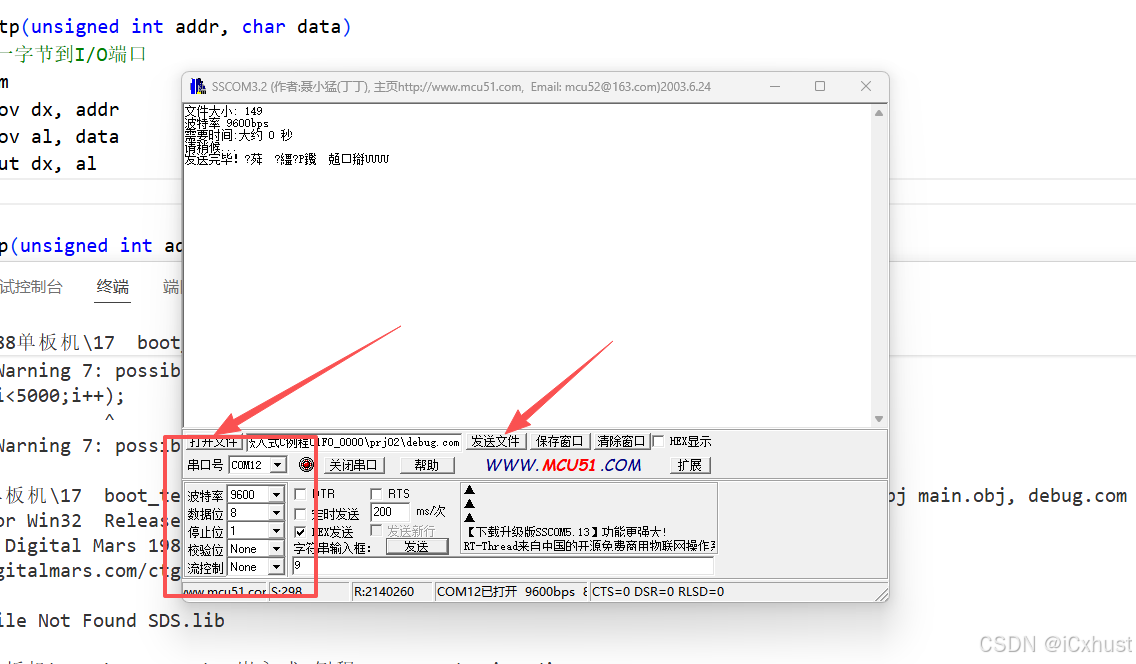The width and height of the screenshot is (1136, 664).
Task: Minimize the SSCOM3.2 window
Action: (775, 86)
